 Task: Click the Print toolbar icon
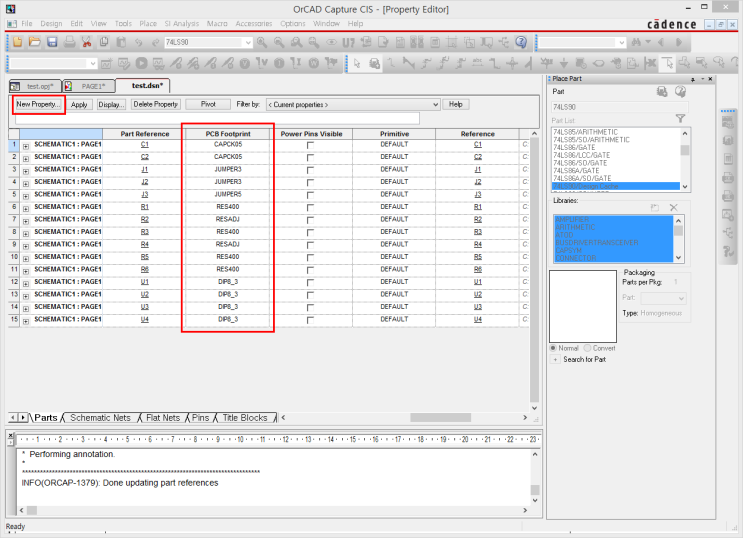pos(69,42)
